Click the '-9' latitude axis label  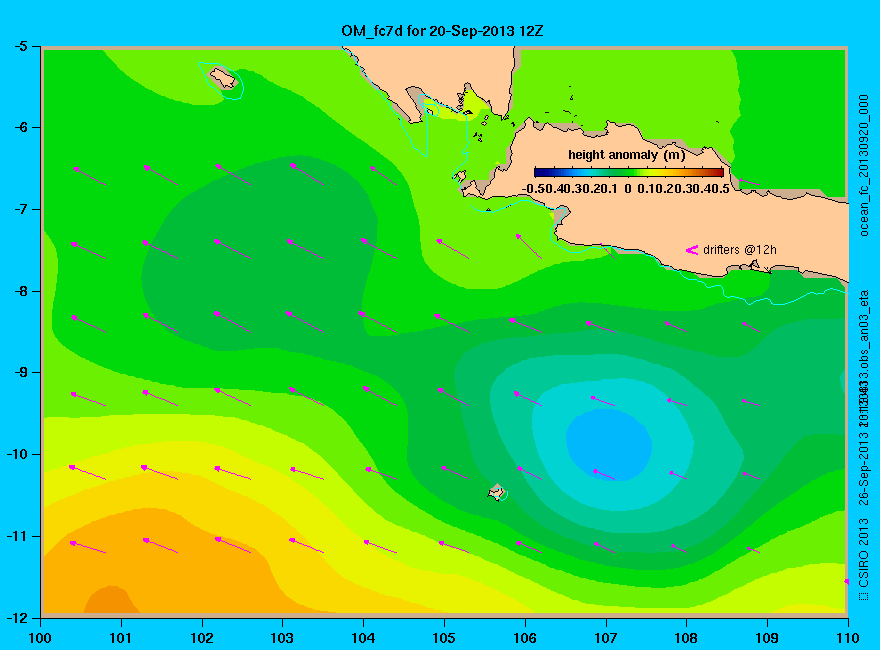click(x=20, y=372)
